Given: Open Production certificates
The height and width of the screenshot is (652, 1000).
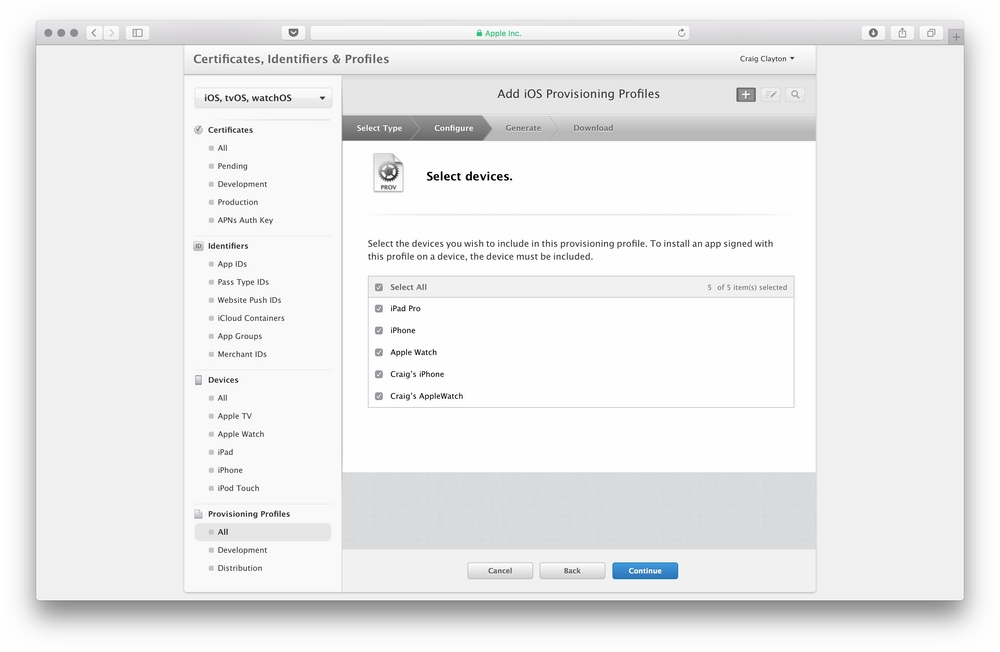Looking at the screenshot, I should coord(238,202).
